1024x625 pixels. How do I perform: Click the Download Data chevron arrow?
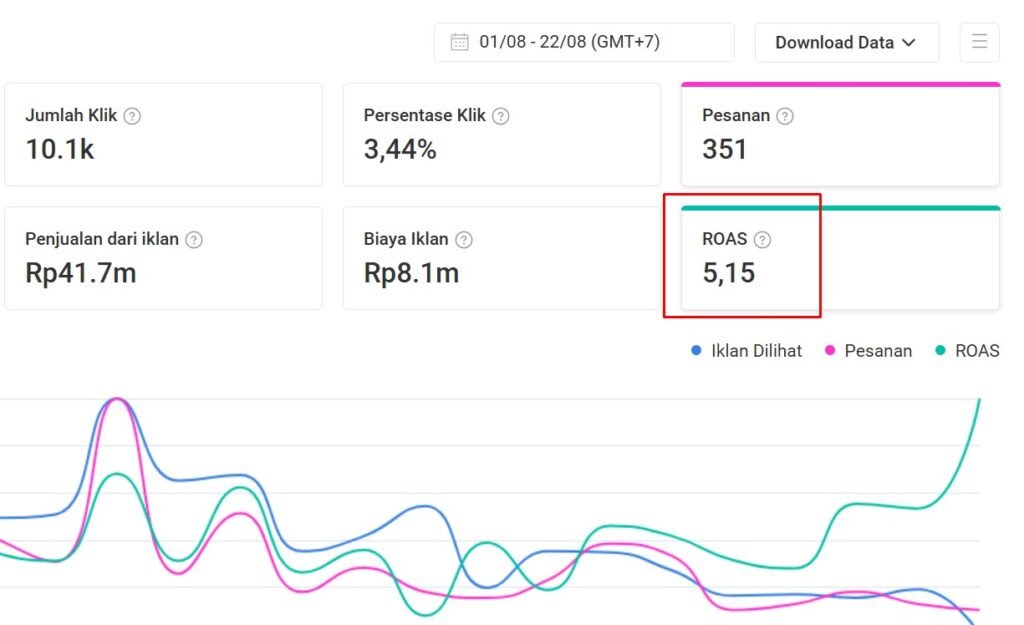(x=909, y=42)
